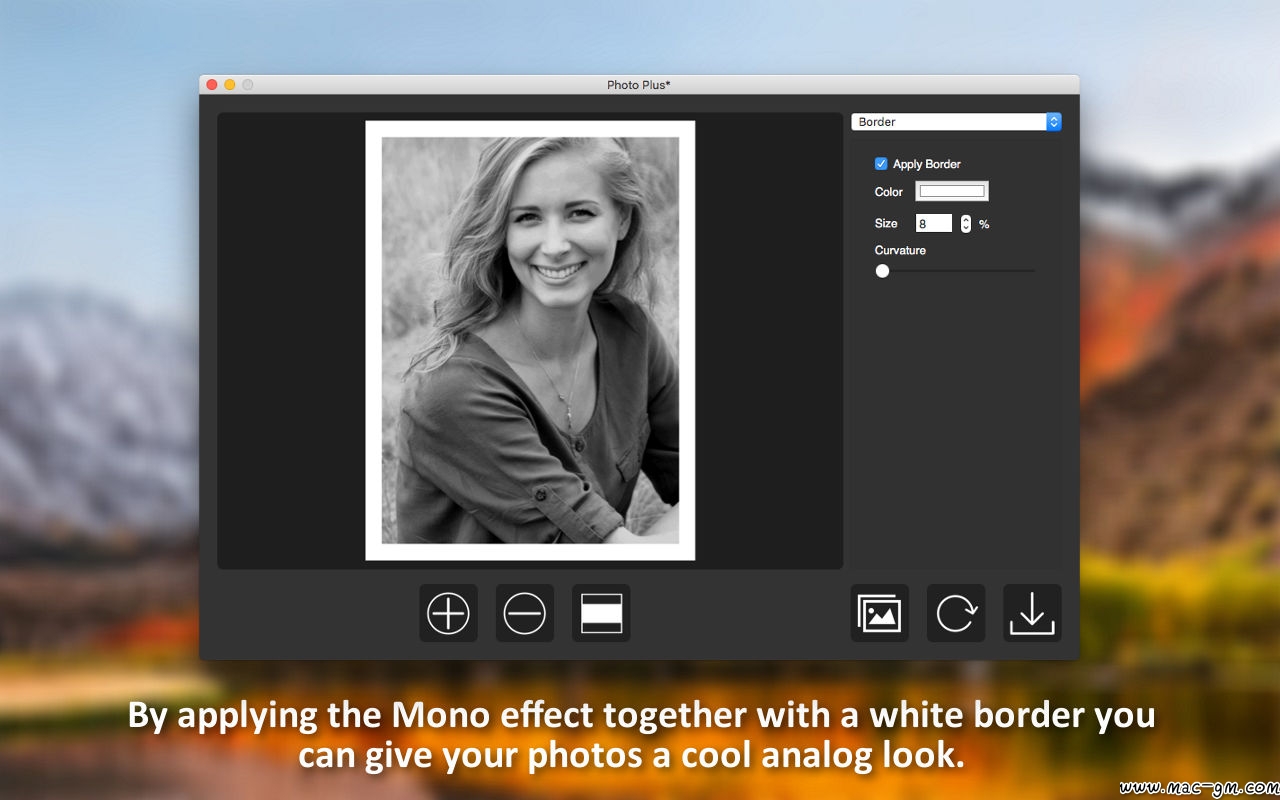Image resolution: width=1280 pixels, height=800 pixels.
Task: Open the border Color swatch picker
Action: point(952,191)
